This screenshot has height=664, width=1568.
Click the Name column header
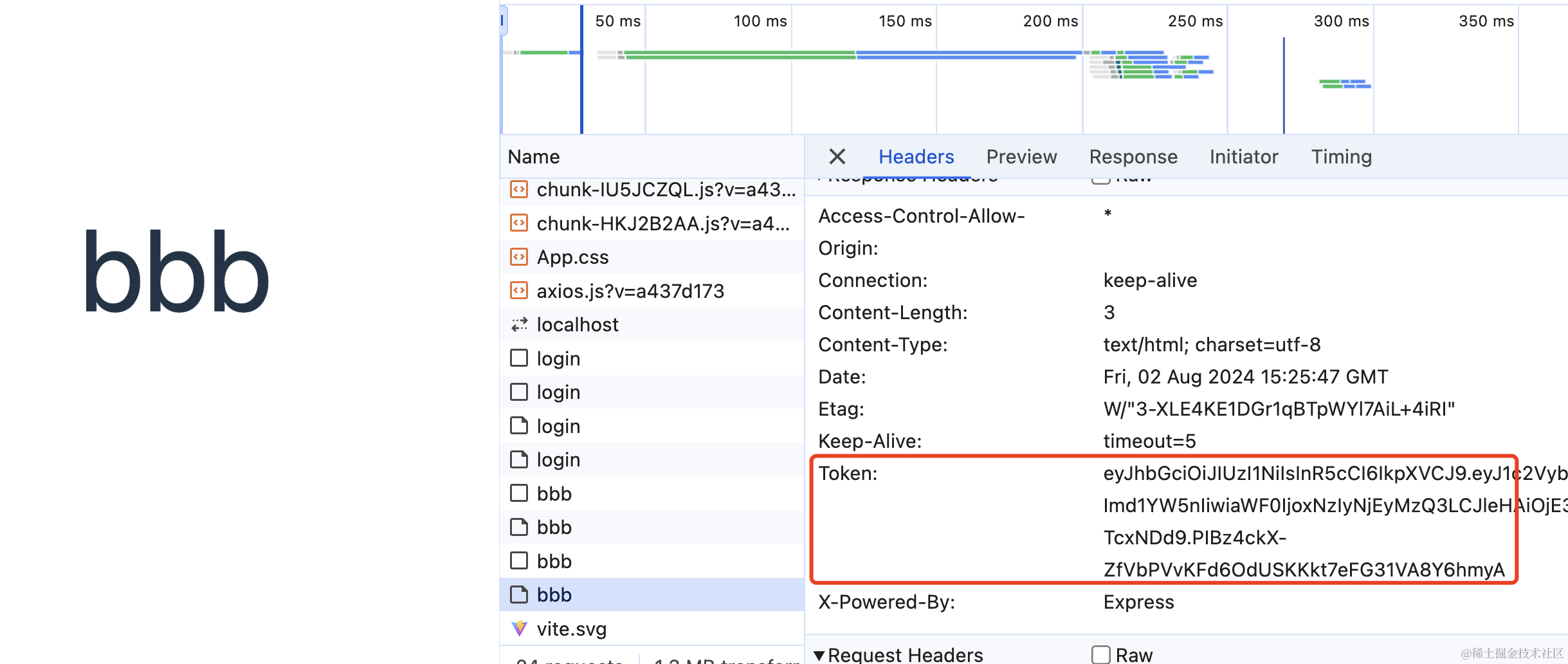pos(534,156)
